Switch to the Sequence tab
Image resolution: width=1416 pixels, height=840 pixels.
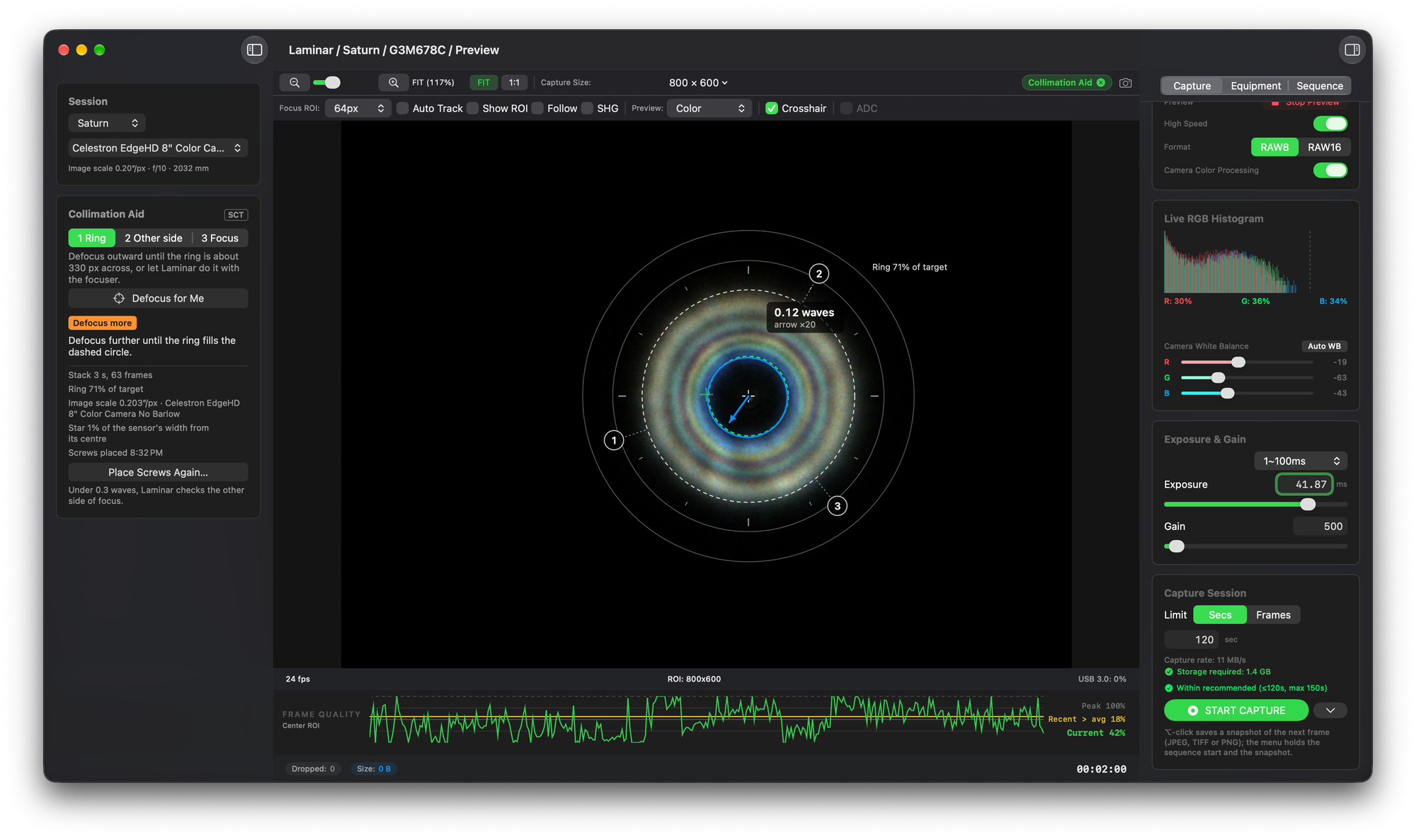(1319, 86)
